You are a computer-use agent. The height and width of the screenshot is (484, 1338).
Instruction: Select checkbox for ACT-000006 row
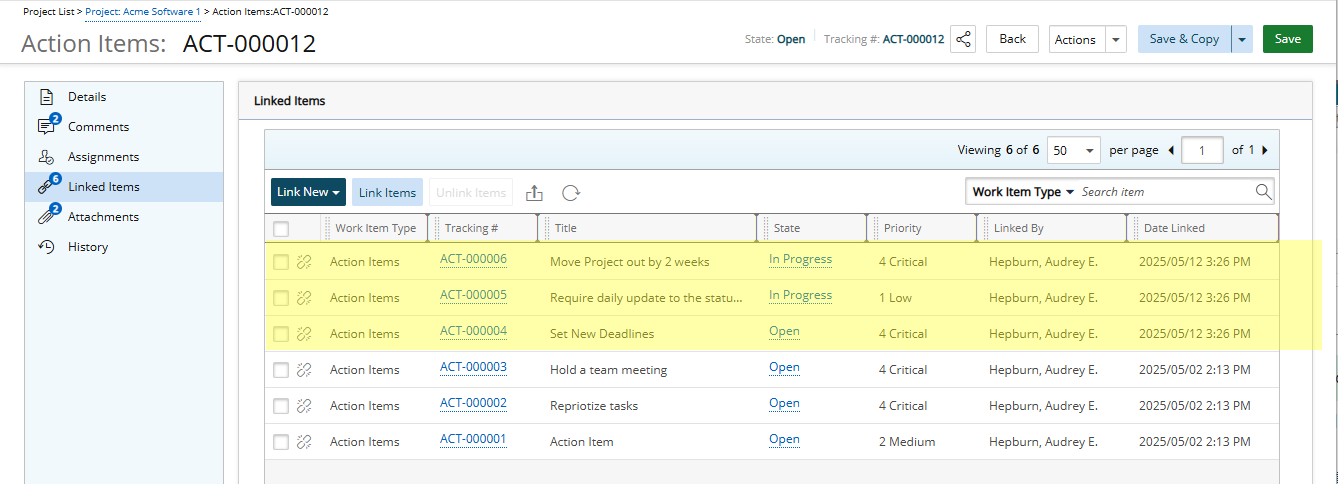pos(281,262)
